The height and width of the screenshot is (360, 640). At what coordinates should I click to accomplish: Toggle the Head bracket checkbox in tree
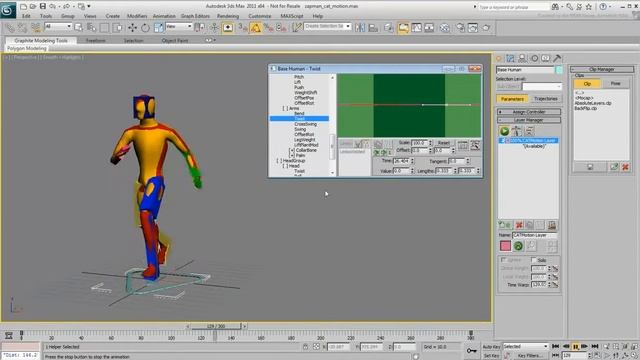click(285, 166)
